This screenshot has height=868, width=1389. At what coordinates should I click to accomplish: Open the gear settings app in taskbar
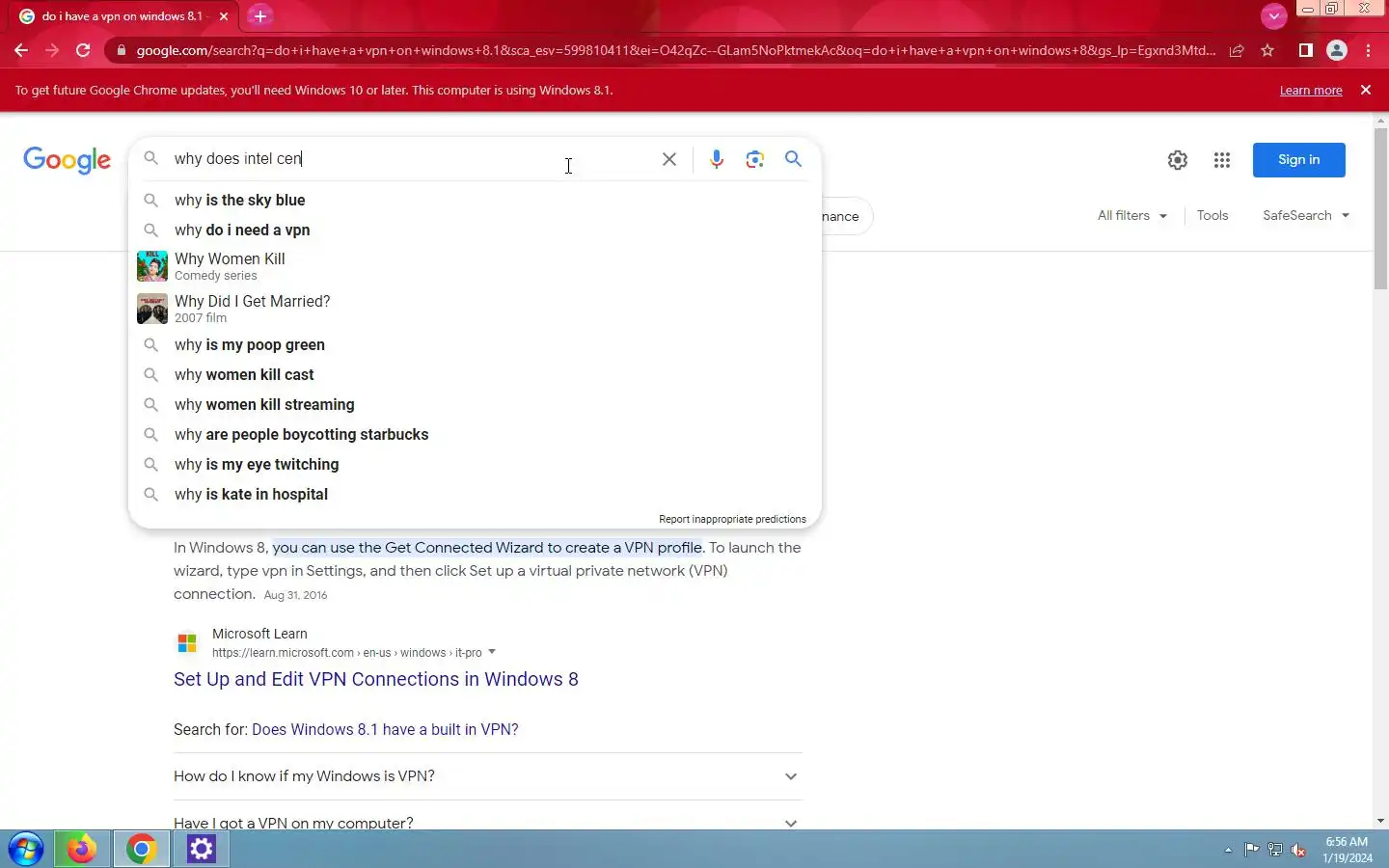(201, 849)
